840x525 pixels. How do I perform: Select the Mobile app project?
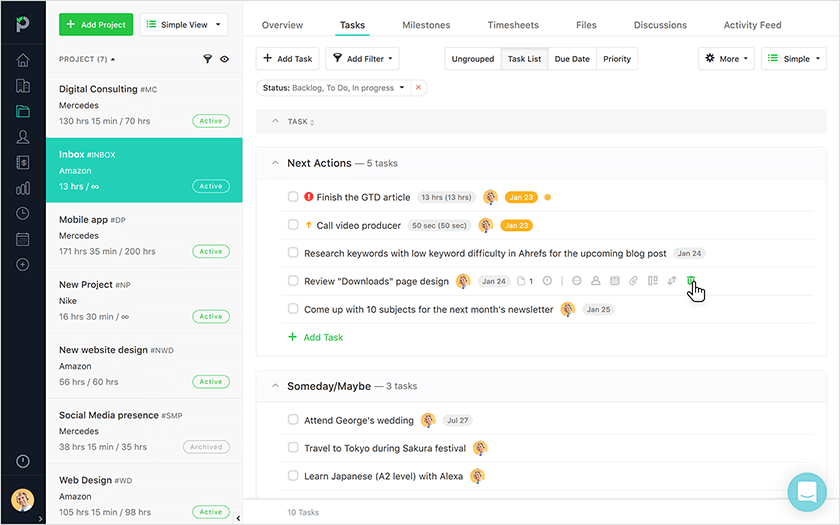[144, 235]
